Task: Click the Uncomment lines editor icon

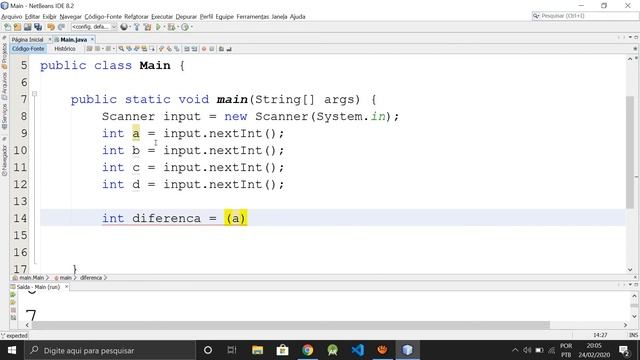Action: pyautogui.click(x=229, y=49)
